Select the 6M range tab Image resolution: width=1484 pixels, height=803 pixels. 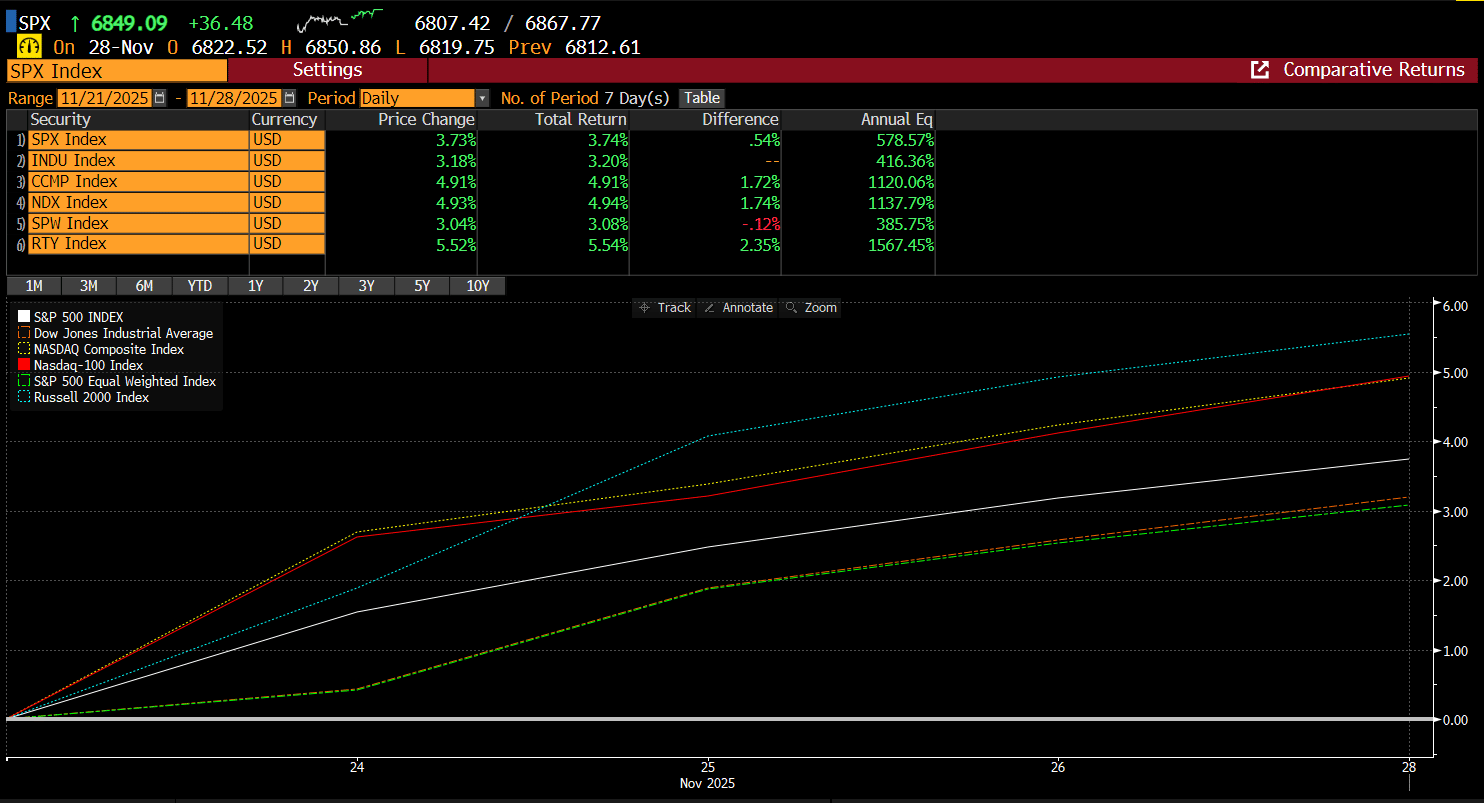click(145, 286)
